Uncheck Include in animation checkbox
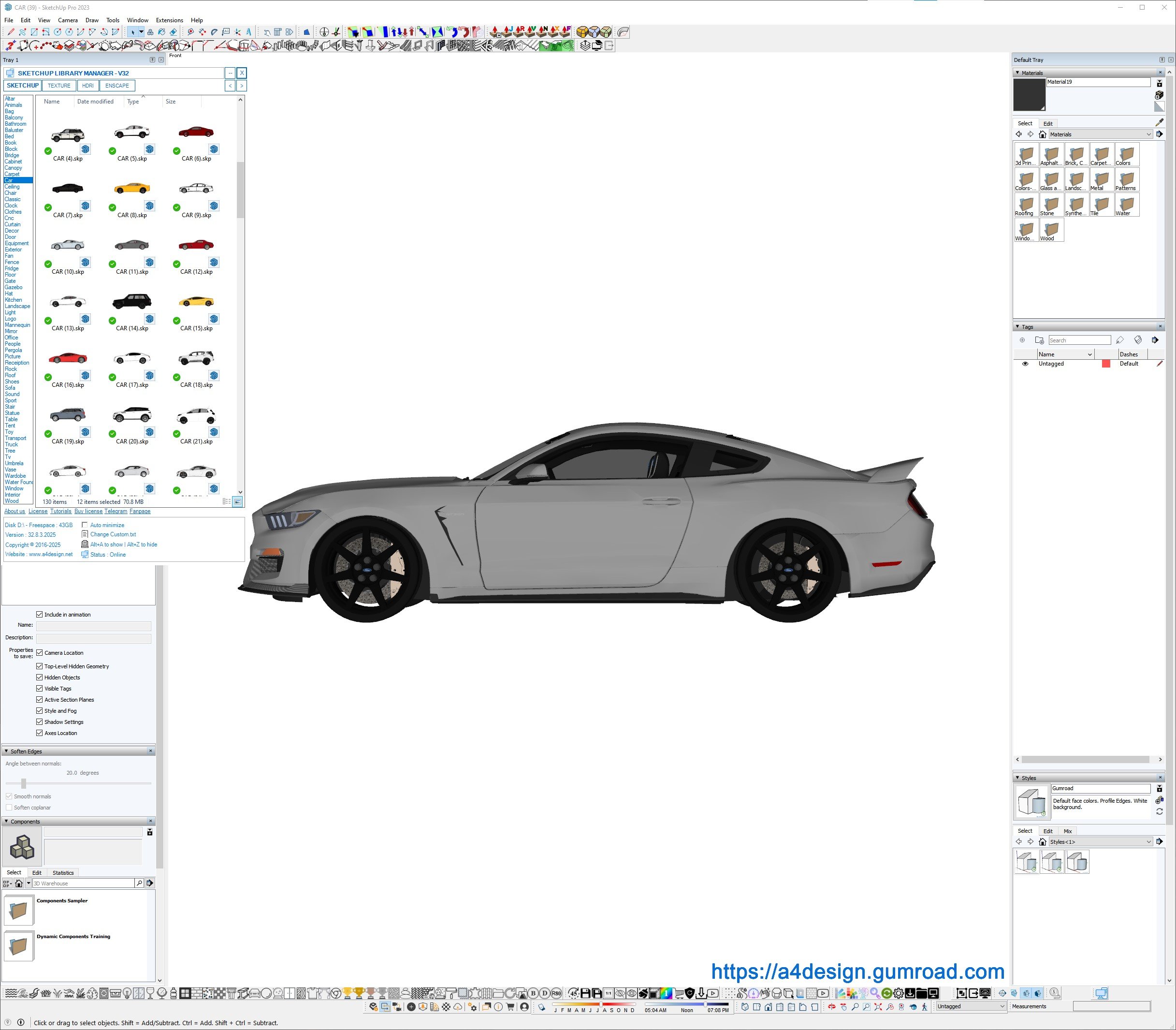This screenshot has width=1176, height=1030. tap(40, 615)
